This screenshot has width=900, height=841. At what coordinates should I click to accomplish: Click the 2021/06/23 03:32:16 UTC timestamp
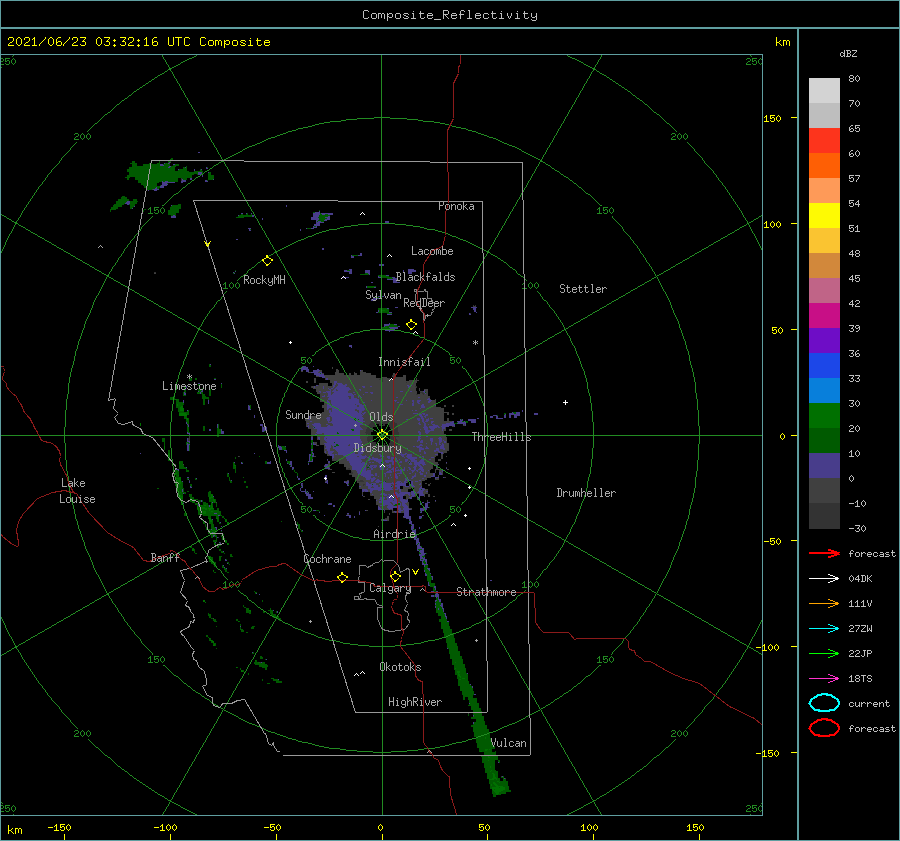[98, 42]
